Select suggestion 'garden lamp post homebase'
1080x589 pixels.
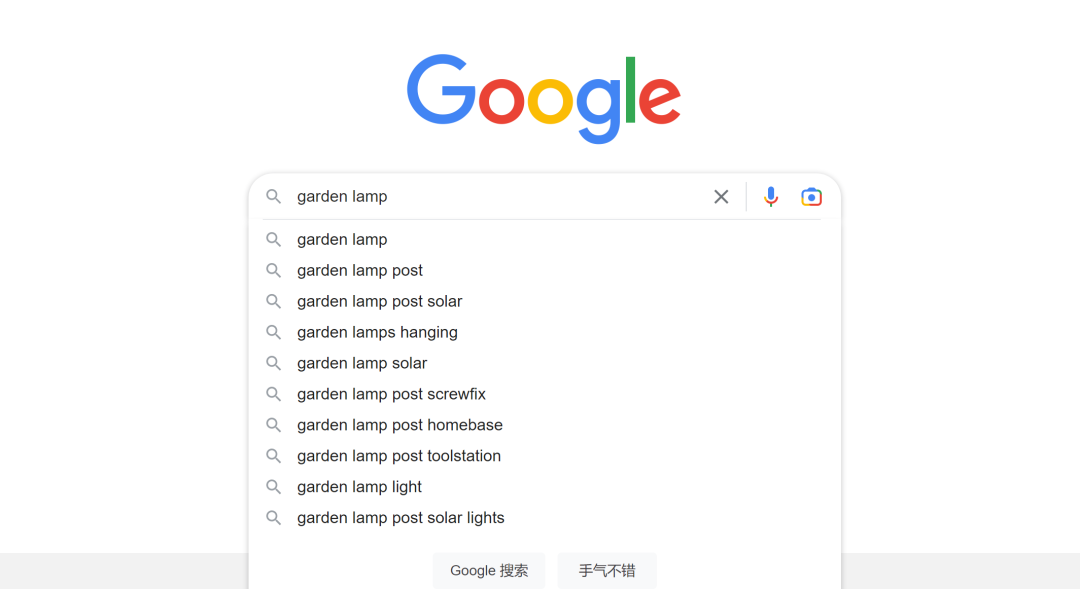point(399,424)
